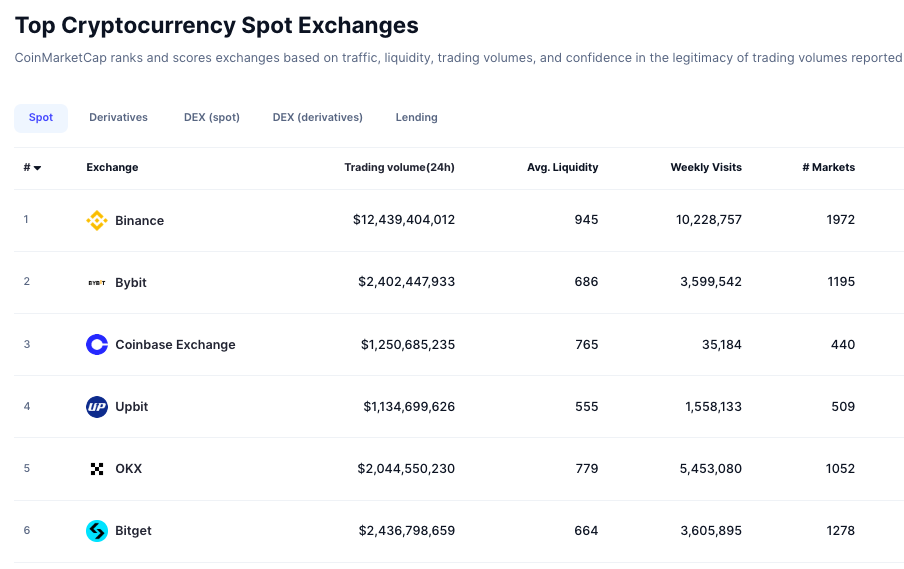Click Bybit liquidity score 686
Image resolution: width=904 pixels, height=569 pixels.
586,282
